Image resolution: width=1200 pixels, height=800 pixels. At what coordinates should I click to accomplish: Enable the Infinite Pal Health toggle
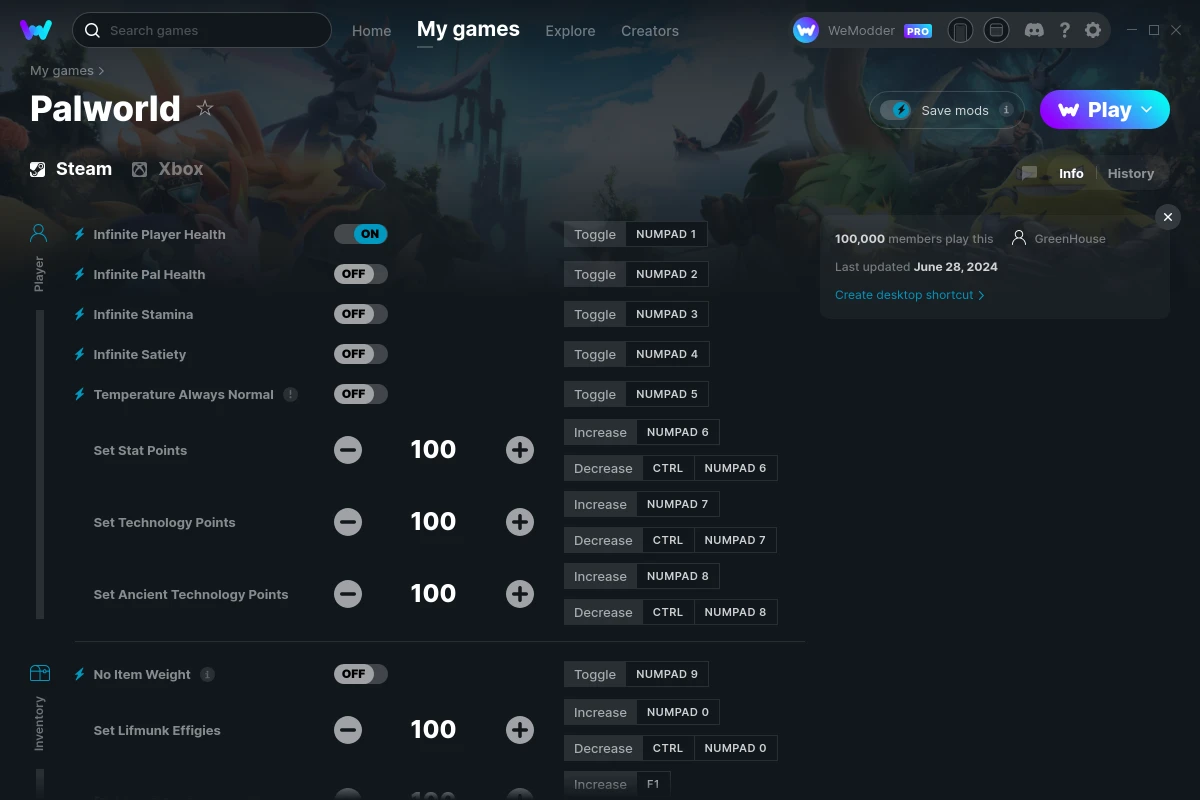360,273
